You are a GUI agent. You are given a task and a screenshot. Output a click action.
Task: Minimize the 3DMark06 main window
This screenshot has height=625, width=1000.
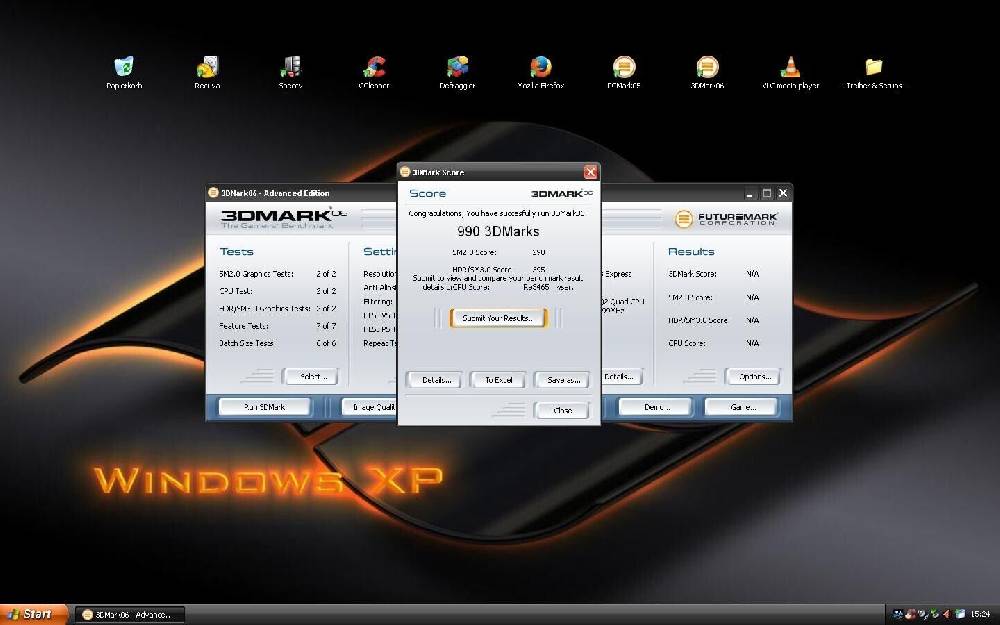(750, 193)
